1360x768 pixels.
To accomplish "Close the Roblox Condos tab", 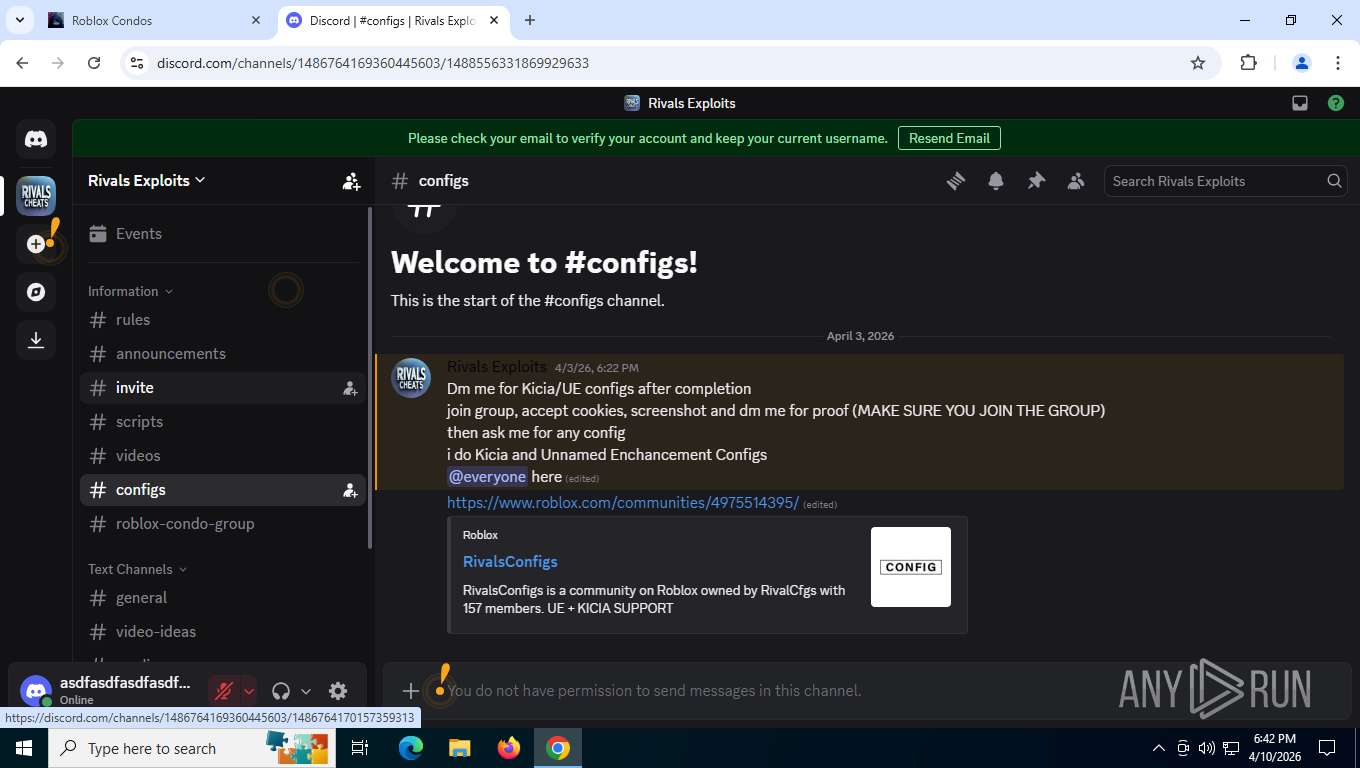I will click(x=256, y=20).
